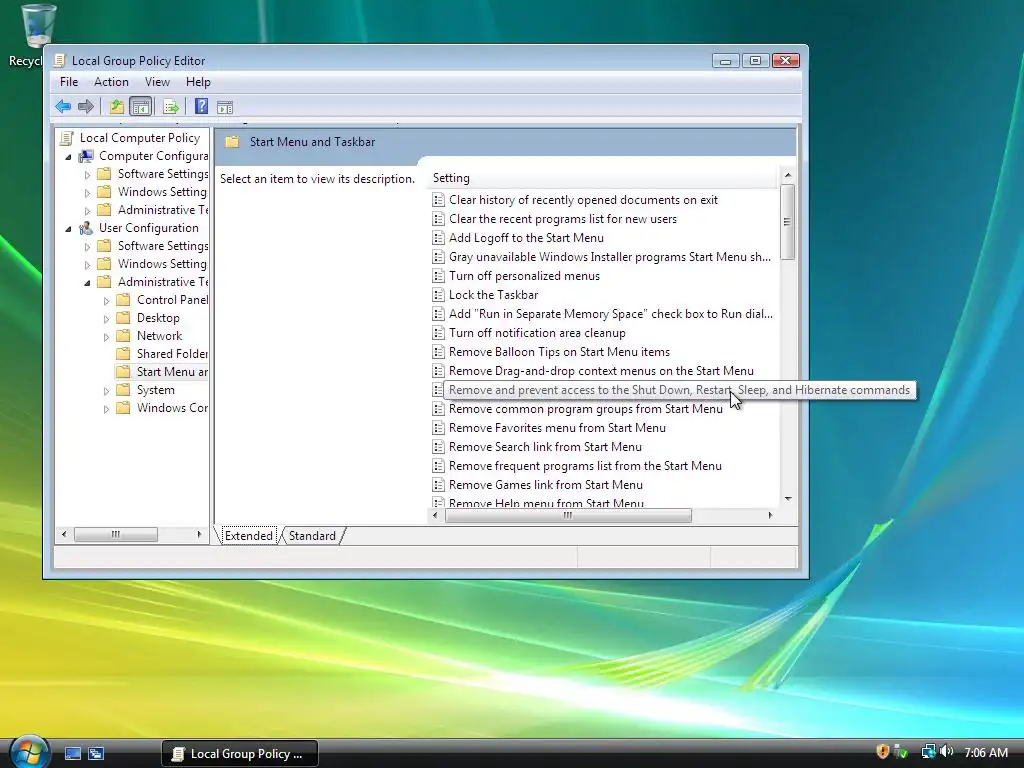
Task: Collapse the User Configuration node
Action: coord(69,229)
